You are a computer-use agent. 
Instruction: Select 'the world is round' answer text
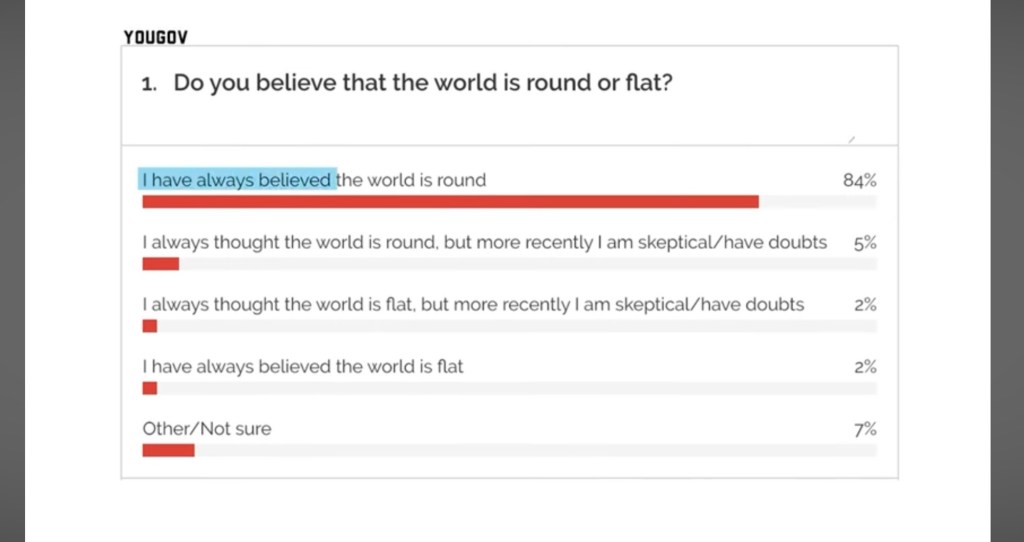412,180
